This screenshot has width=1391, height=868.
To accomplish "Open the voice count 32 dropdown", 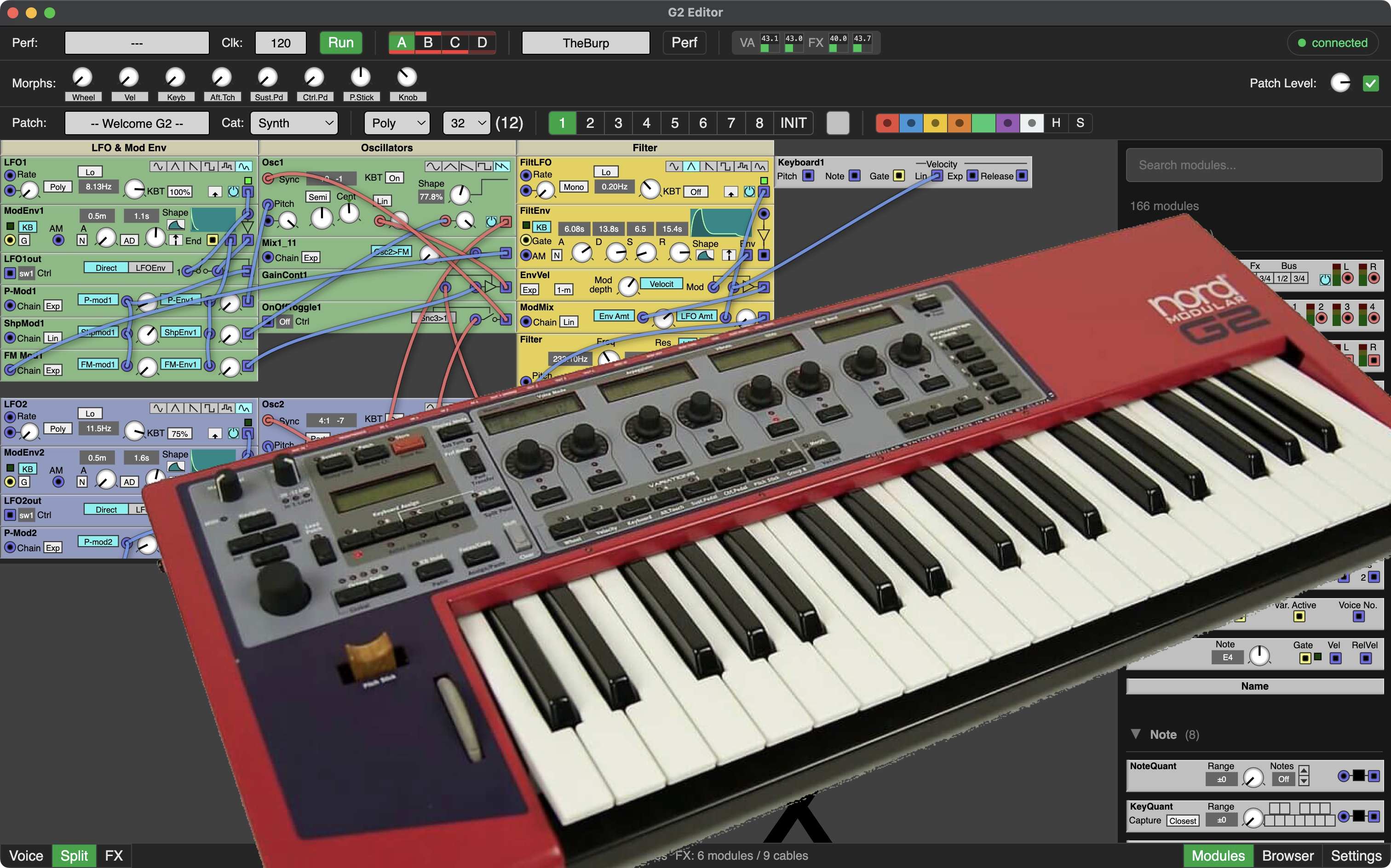I will pos(466,123).
